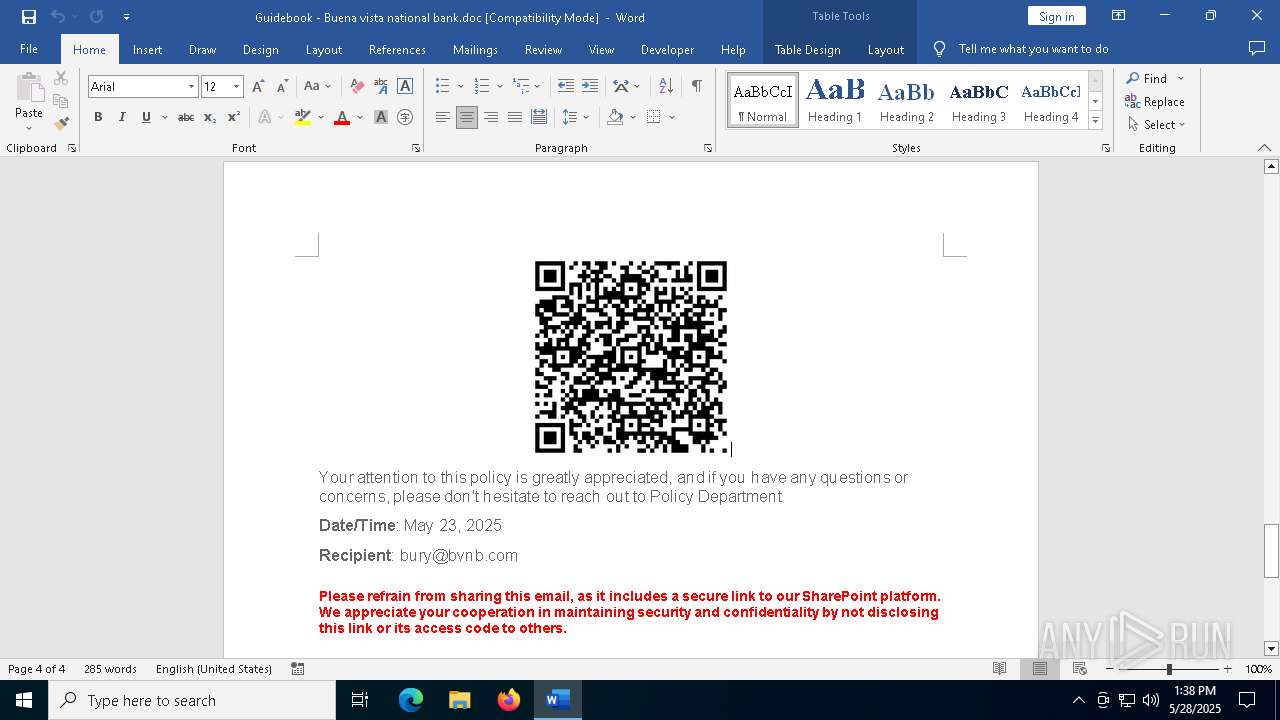Justify paragraph text
This screenshot has height=720, width=1280.
[515, 118]
